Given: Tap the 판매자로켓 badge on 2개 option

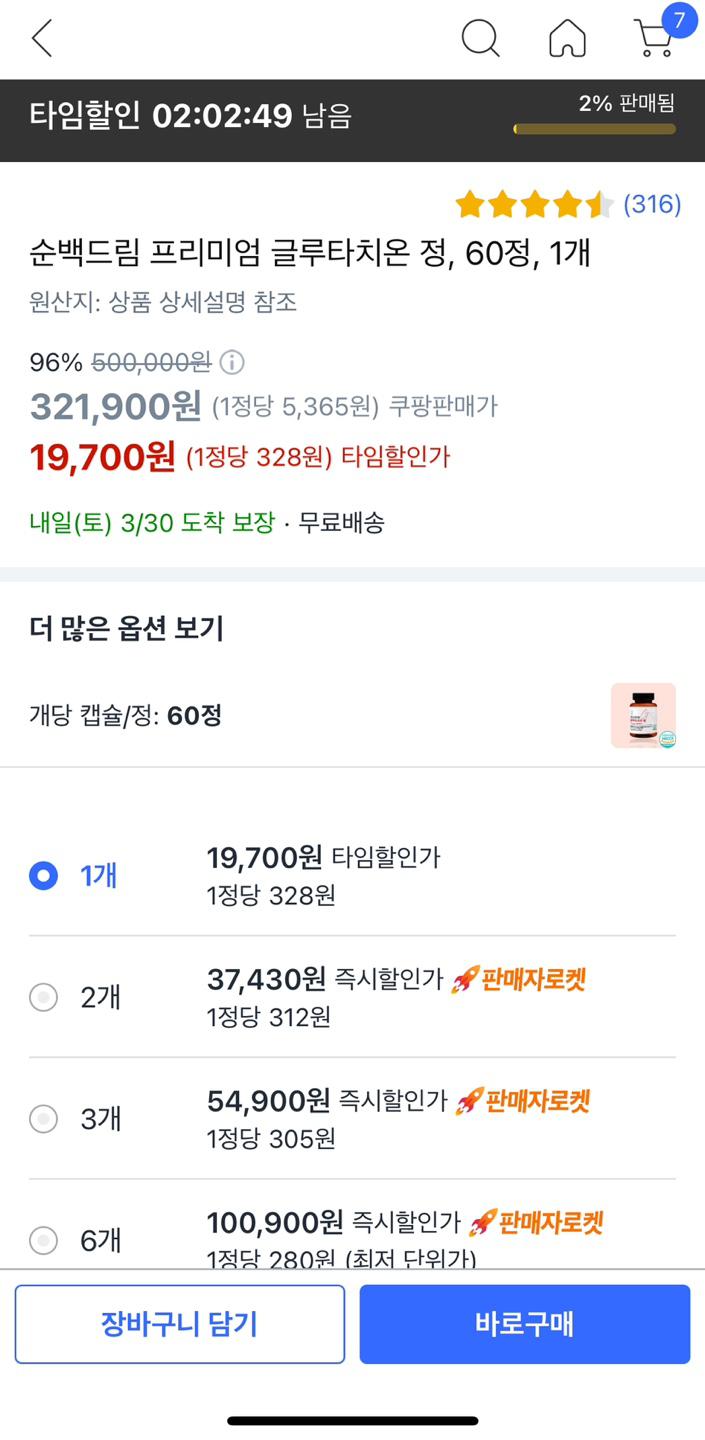Looking at the screenshot, I should 518,979.
